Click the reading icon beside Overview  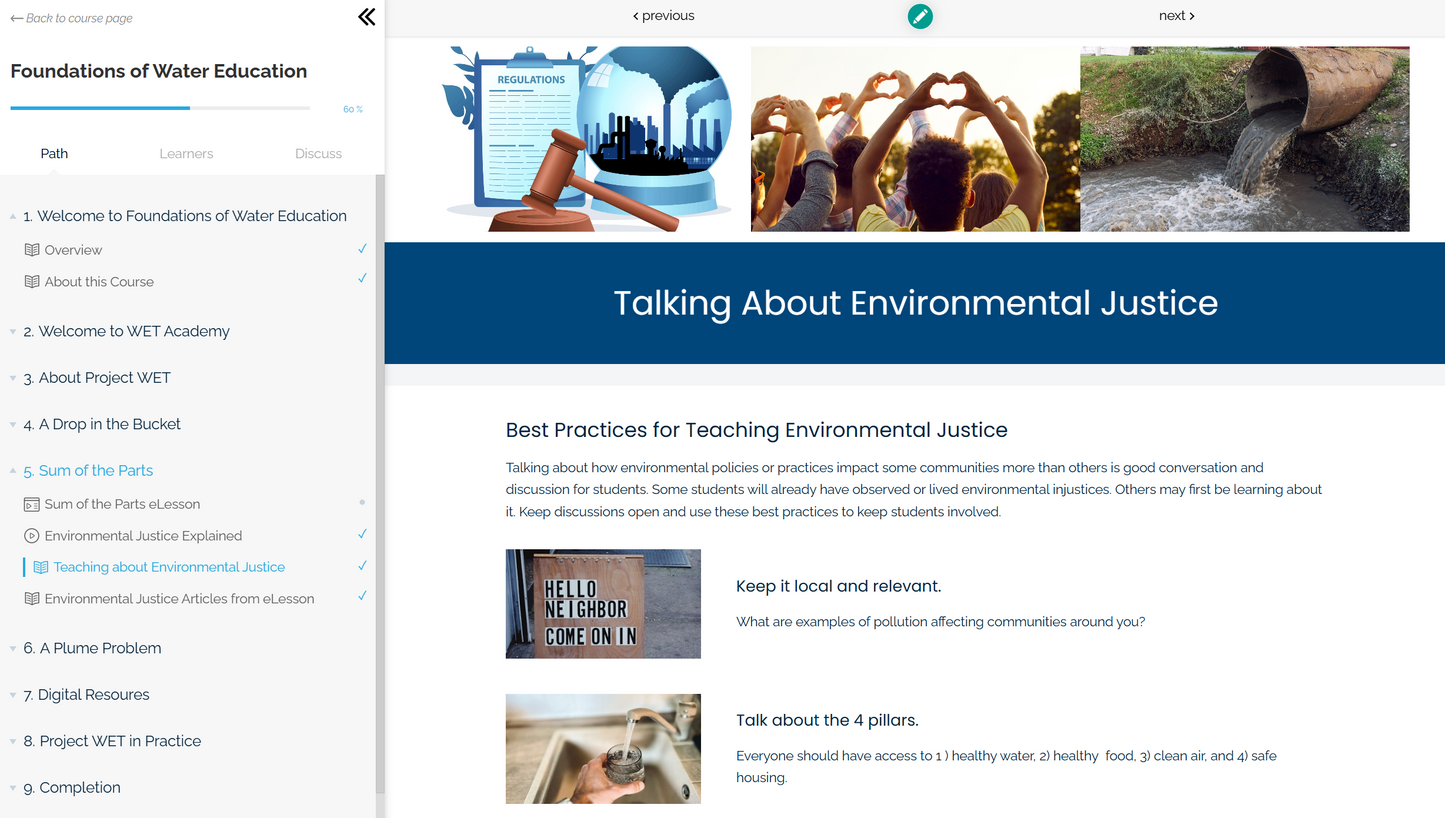click(31, 249)
